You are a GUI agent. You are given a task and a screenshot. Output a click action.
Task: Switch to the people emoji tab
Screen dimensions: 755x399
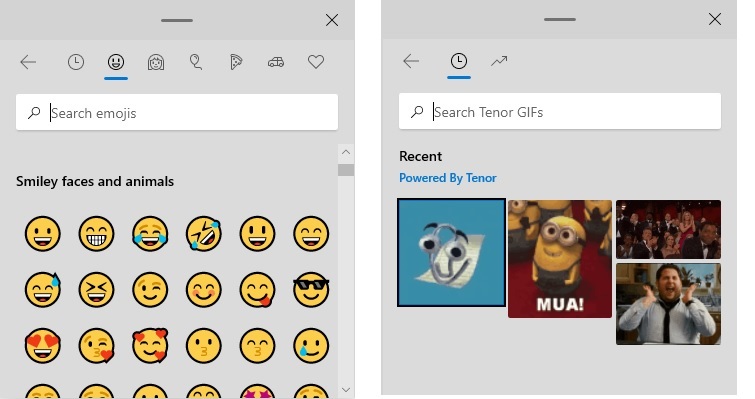point(156,62)
